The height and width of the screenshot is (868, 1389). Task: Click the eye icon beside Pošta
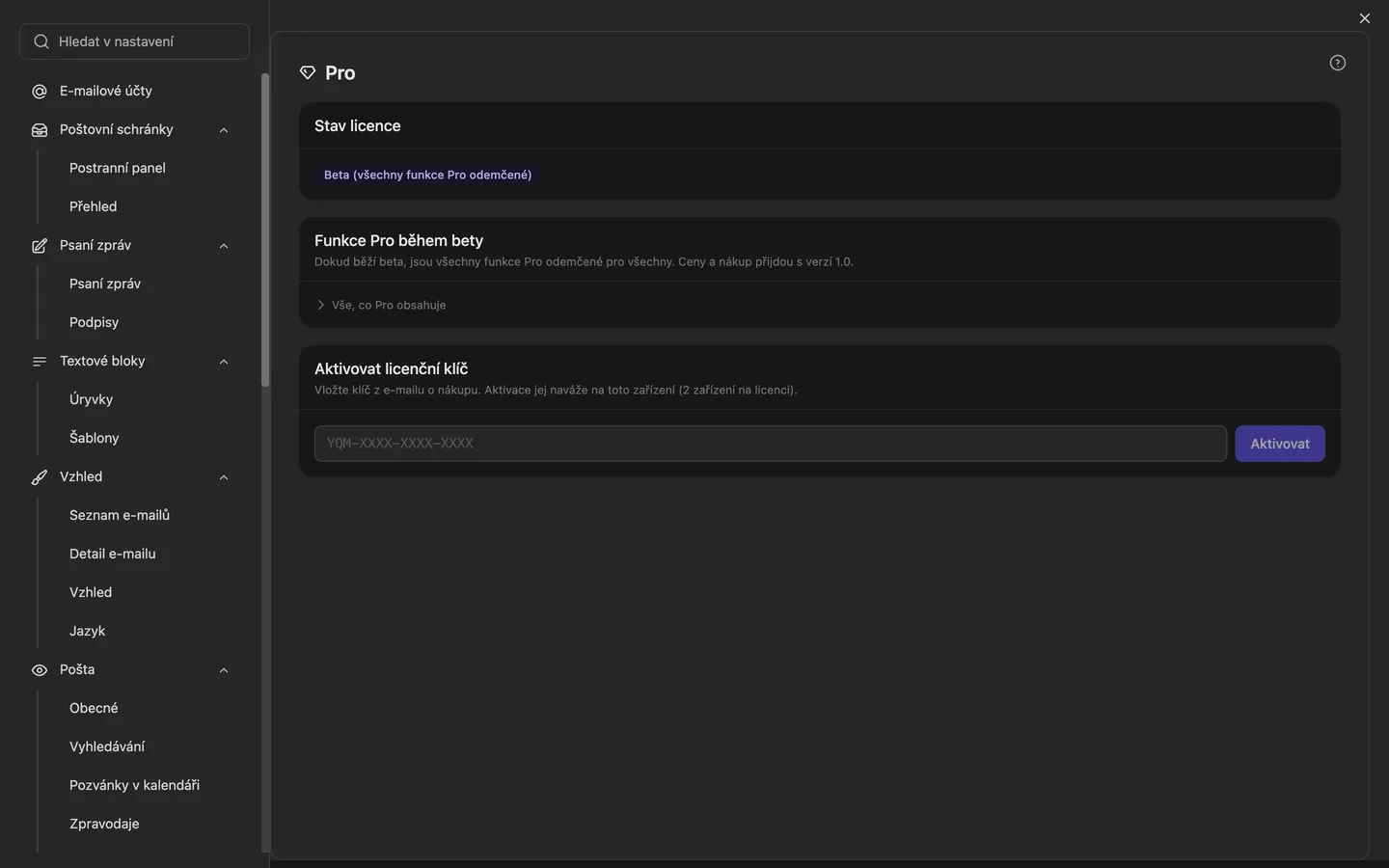[x=40, y=670]
